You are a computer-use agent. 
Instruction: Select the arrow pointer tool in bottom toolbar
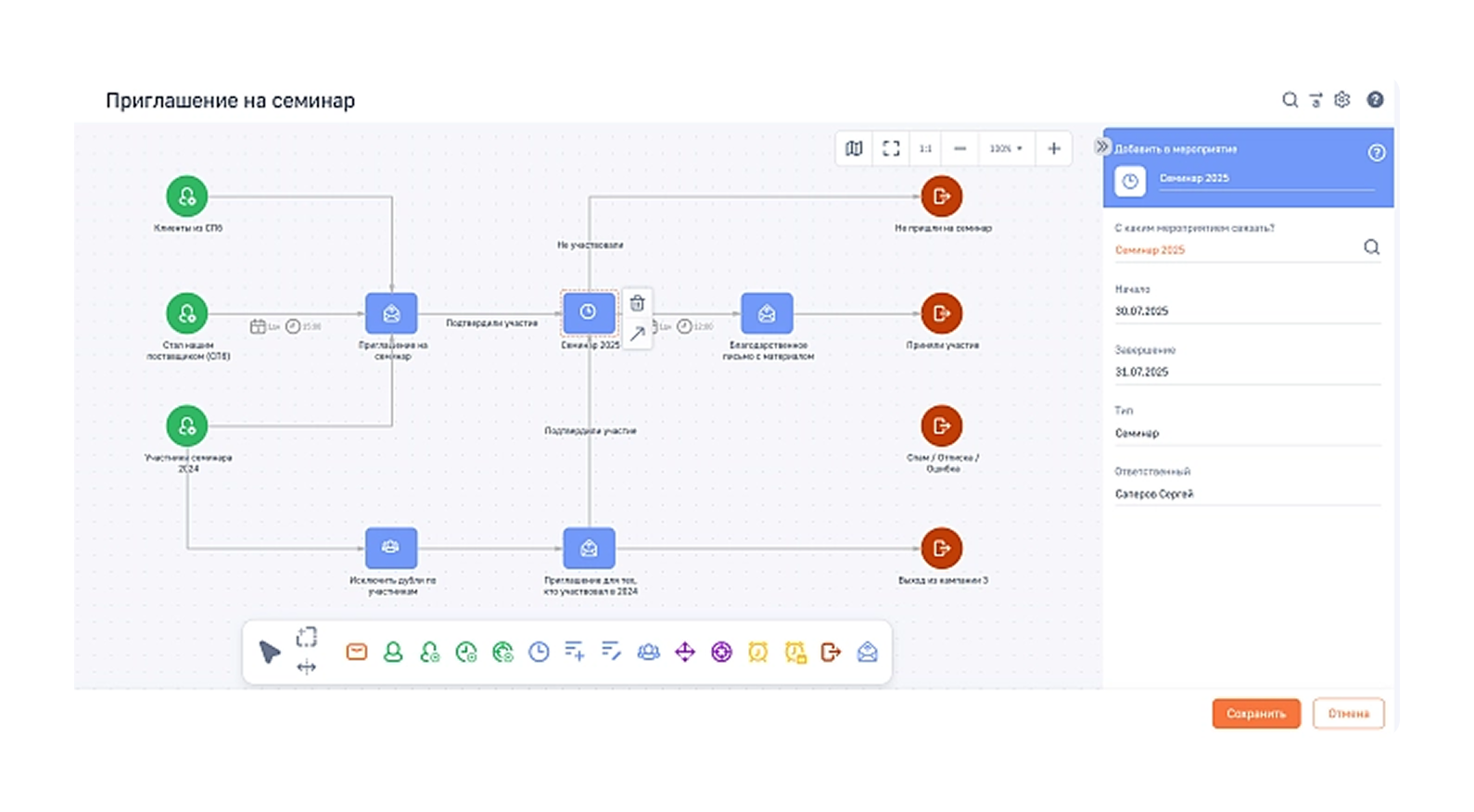coord(269,653)
